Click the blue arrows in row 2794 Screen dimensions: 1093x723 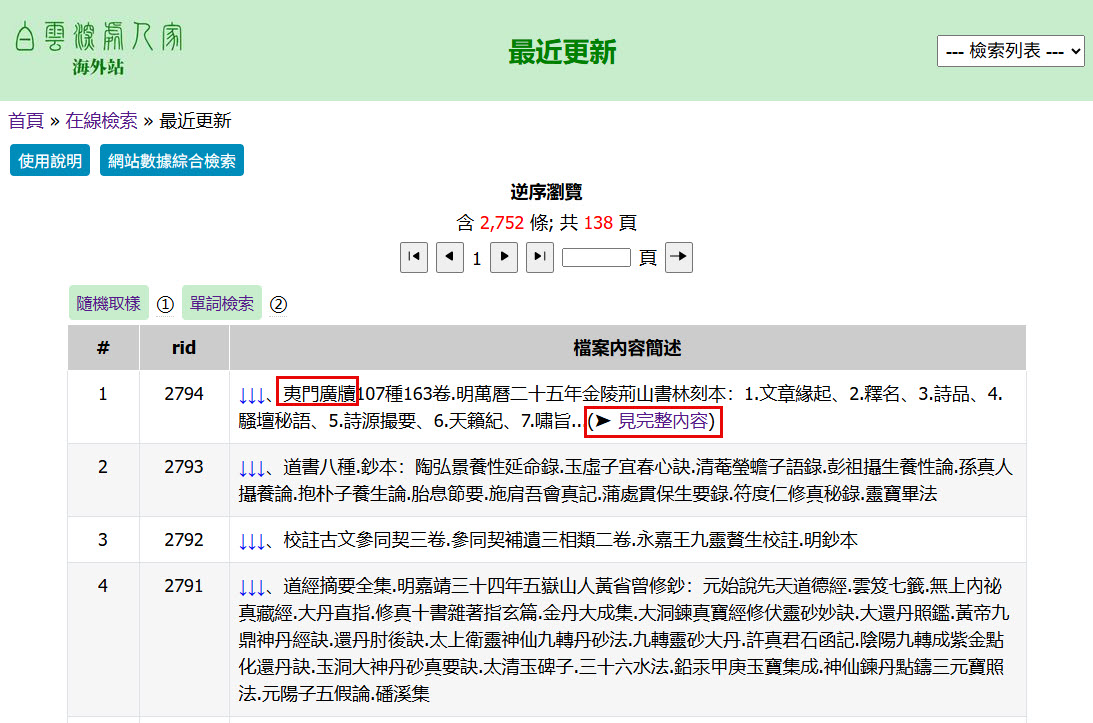[253, 395]
